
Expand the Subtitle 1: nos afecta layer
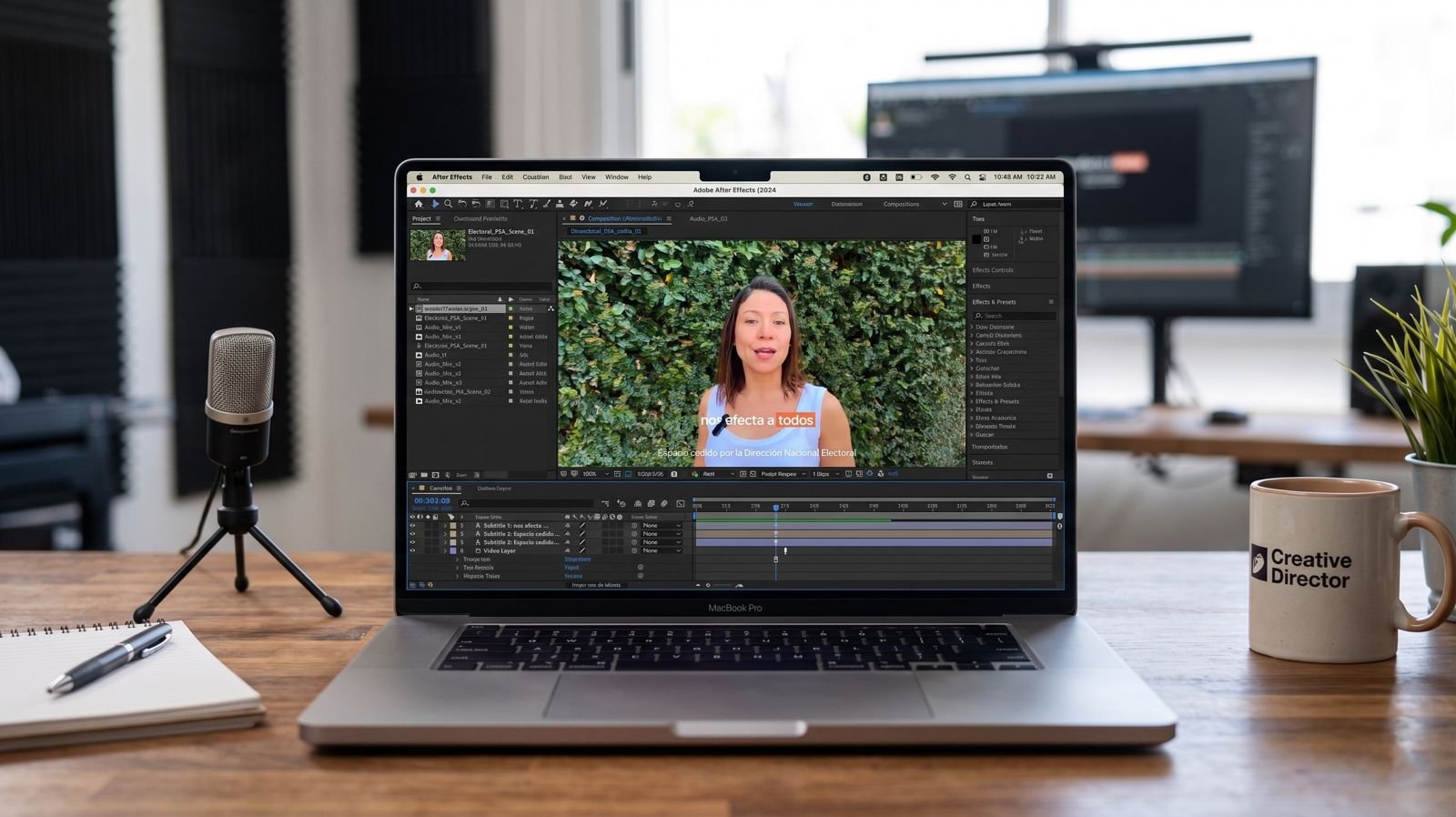[x=445, y=526]
